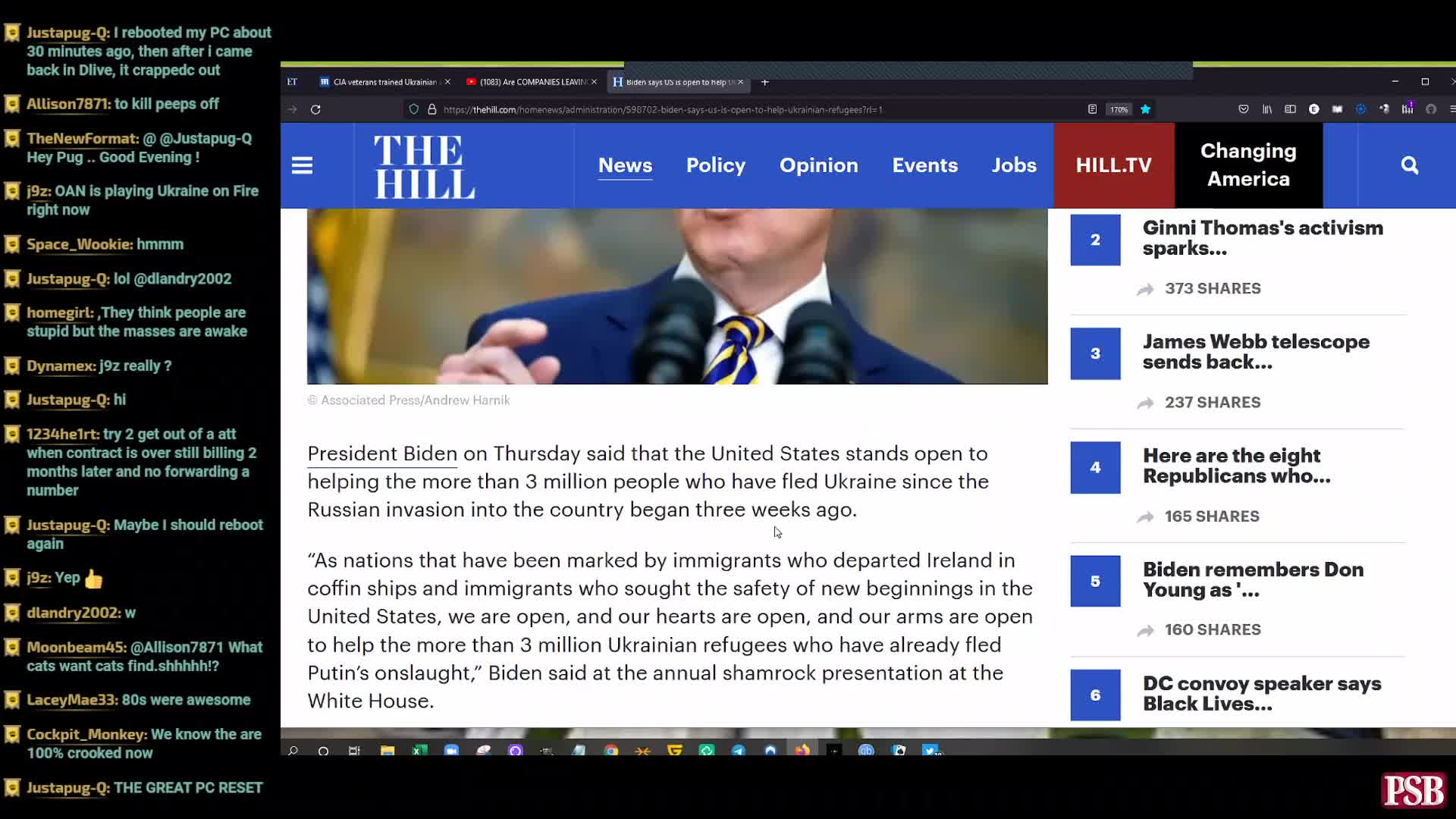Toggle Reader View in the address bar
The image size is (1456, 819).
point(1093,108)
